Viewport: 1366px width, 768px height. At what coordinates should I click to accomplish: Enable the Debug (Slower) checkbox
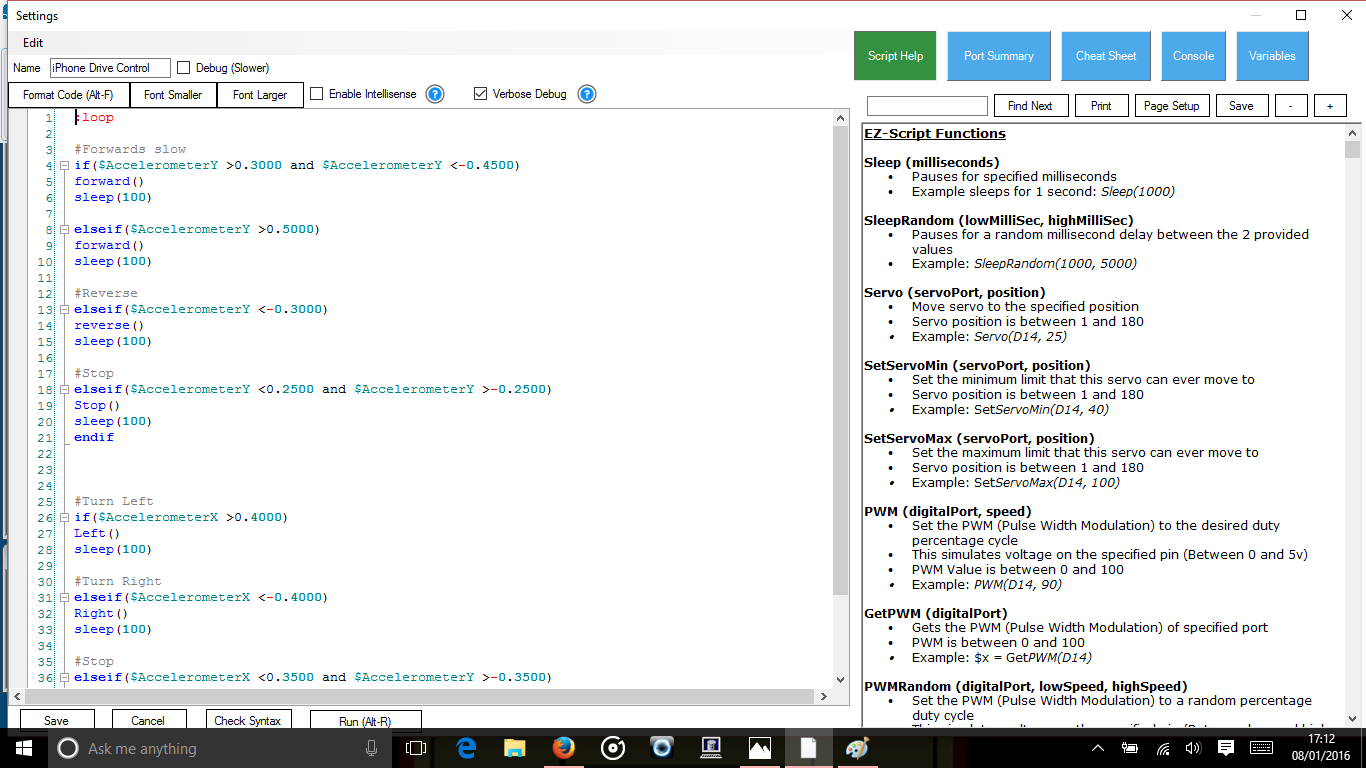[x=183, y=68]
